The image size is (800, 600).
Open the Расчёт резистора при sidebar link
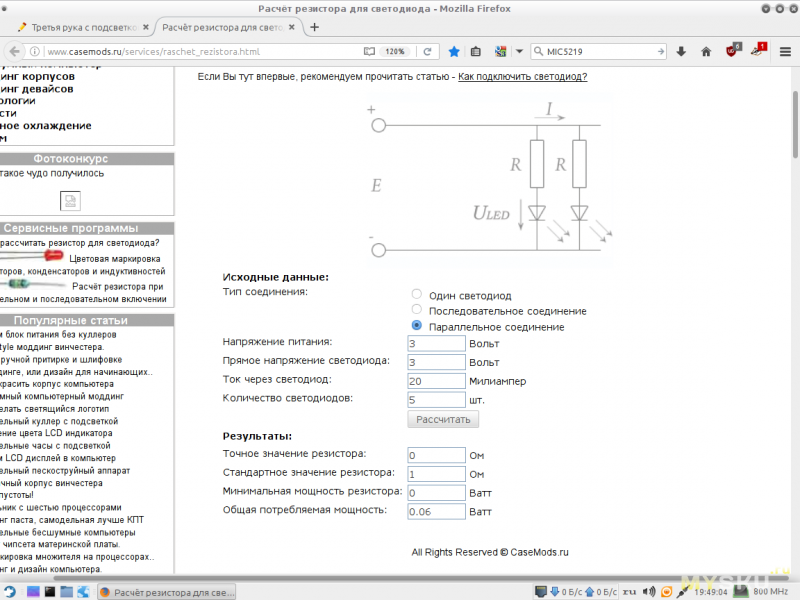point(118,286)
